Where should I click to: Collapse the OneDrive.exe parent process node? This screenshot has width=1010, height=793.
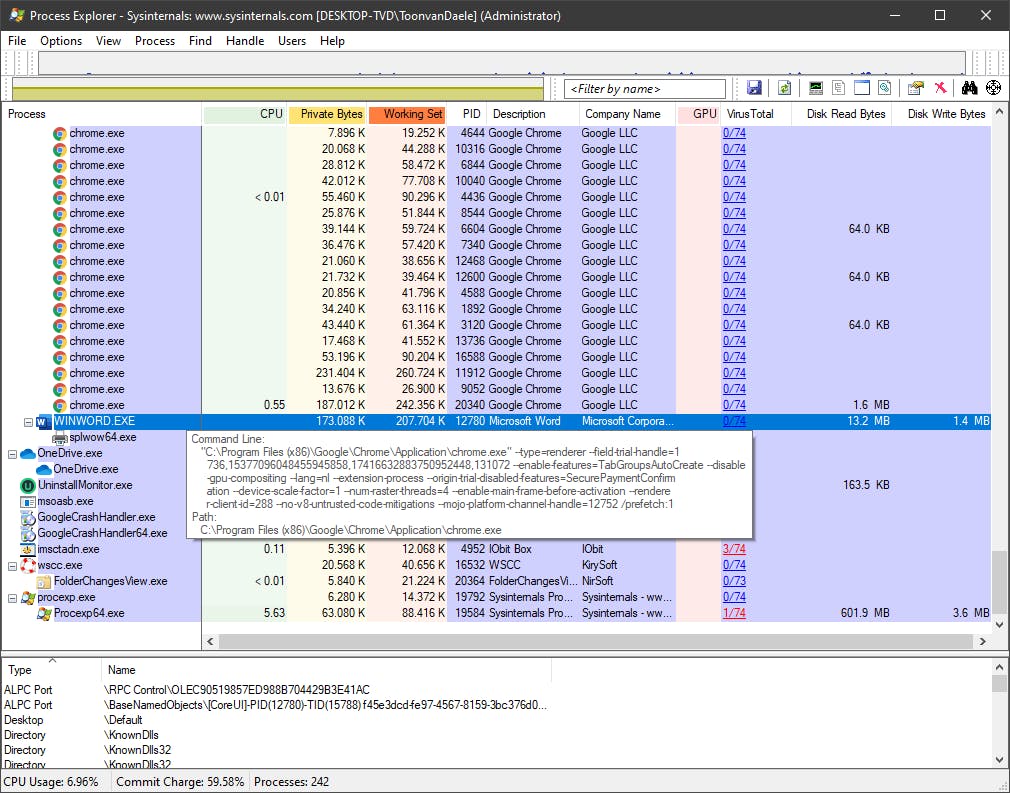(13, 453)
